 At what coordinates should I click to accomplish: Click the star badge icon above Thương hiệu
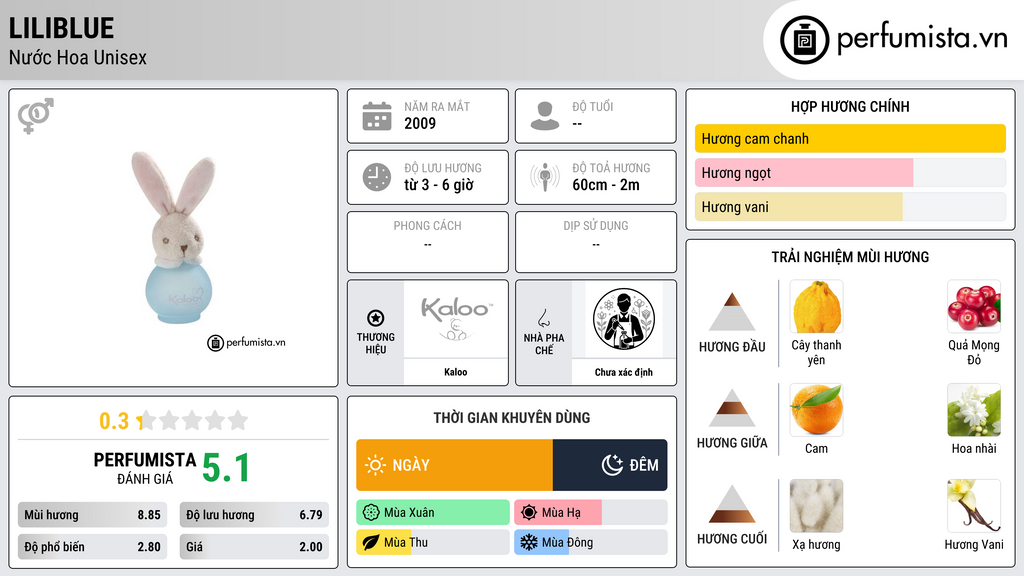(x=376, y=318)
